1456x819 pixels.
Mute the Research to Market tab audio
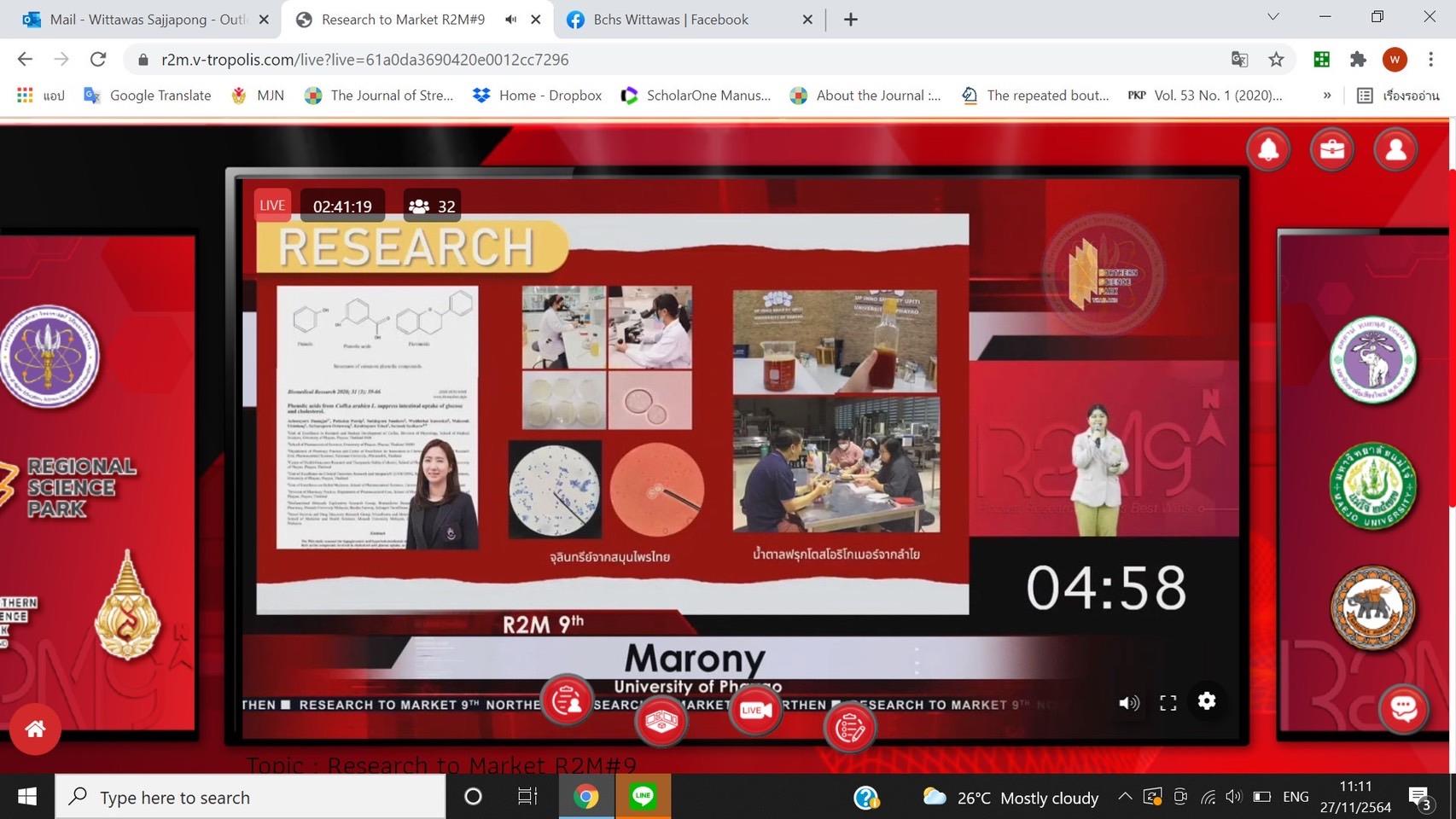click(x=510, y=20)
